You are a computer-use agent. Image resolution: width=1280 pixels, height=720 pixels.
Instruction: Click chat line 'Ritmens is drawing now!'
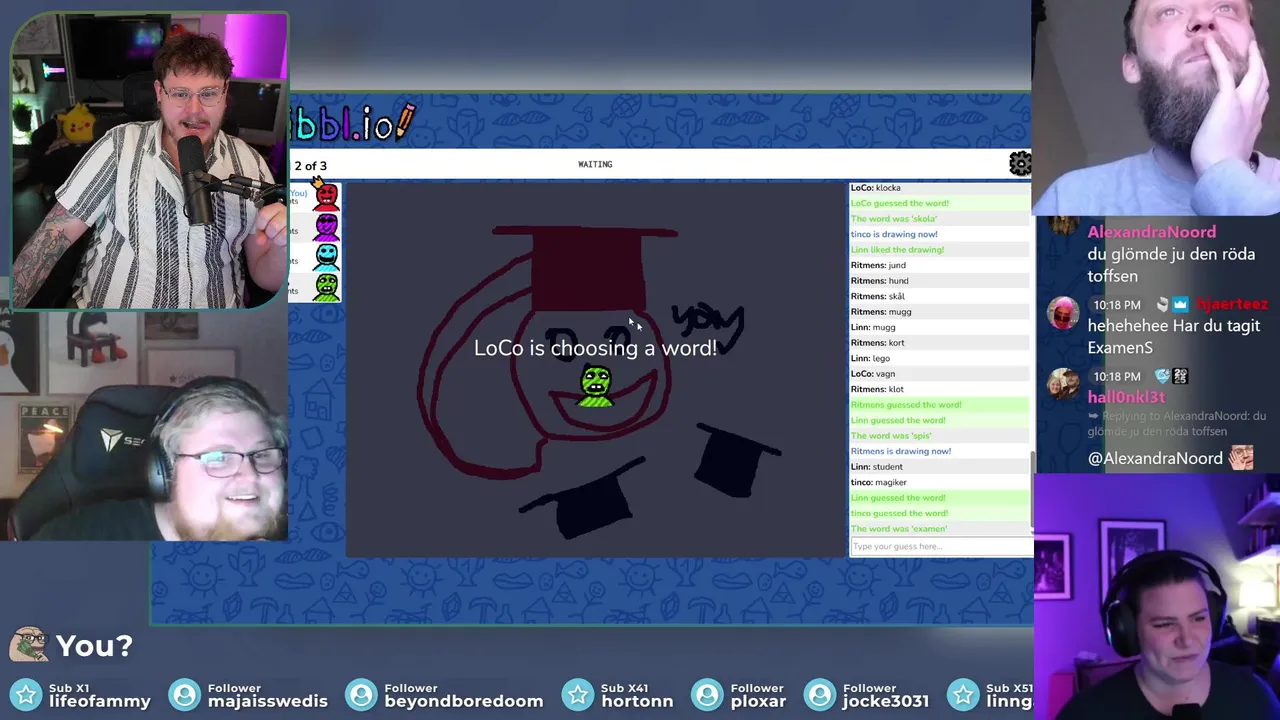pos(939,451)
